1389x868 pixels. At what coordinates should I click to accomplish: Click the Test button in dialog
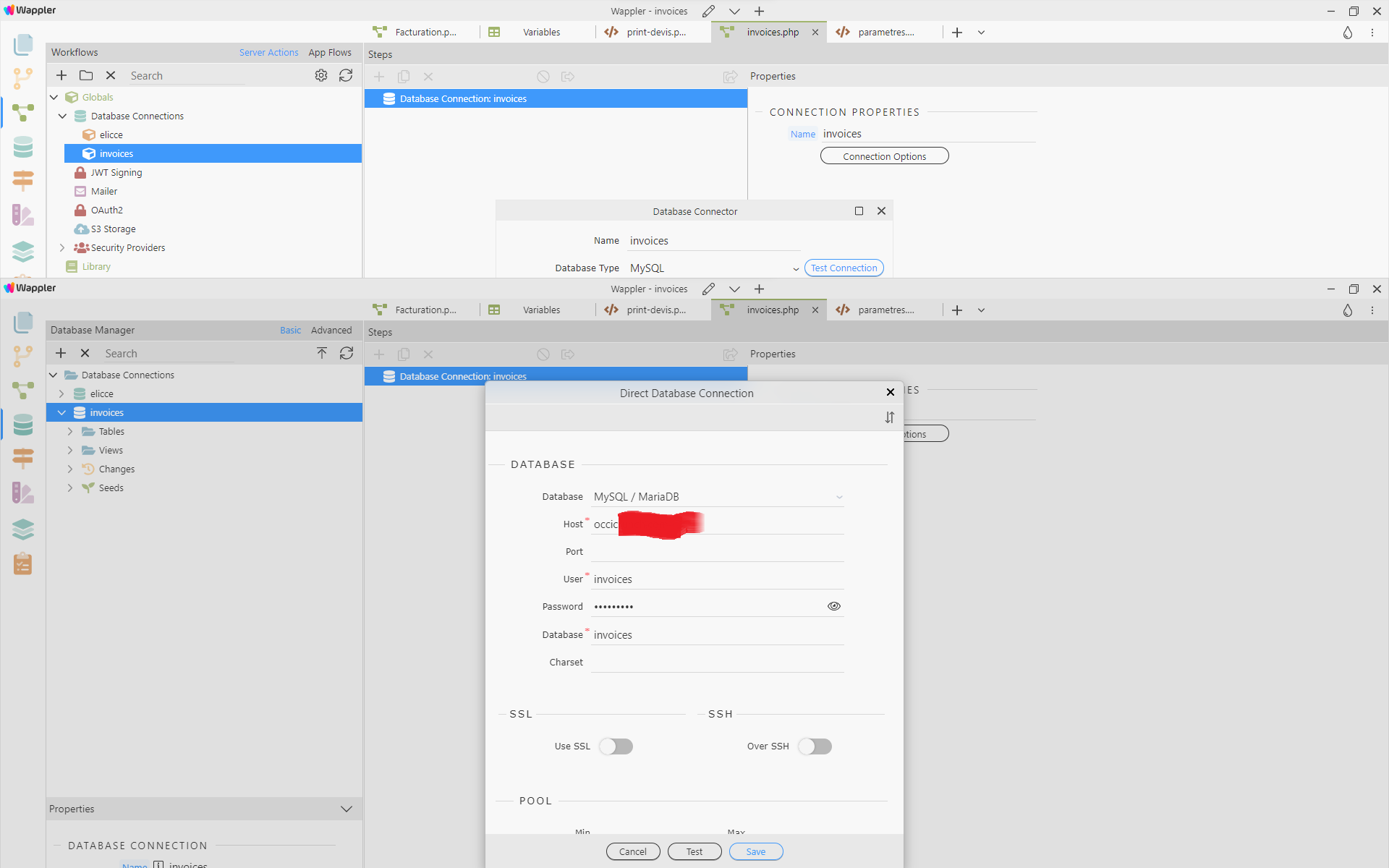tap(694, 851)
